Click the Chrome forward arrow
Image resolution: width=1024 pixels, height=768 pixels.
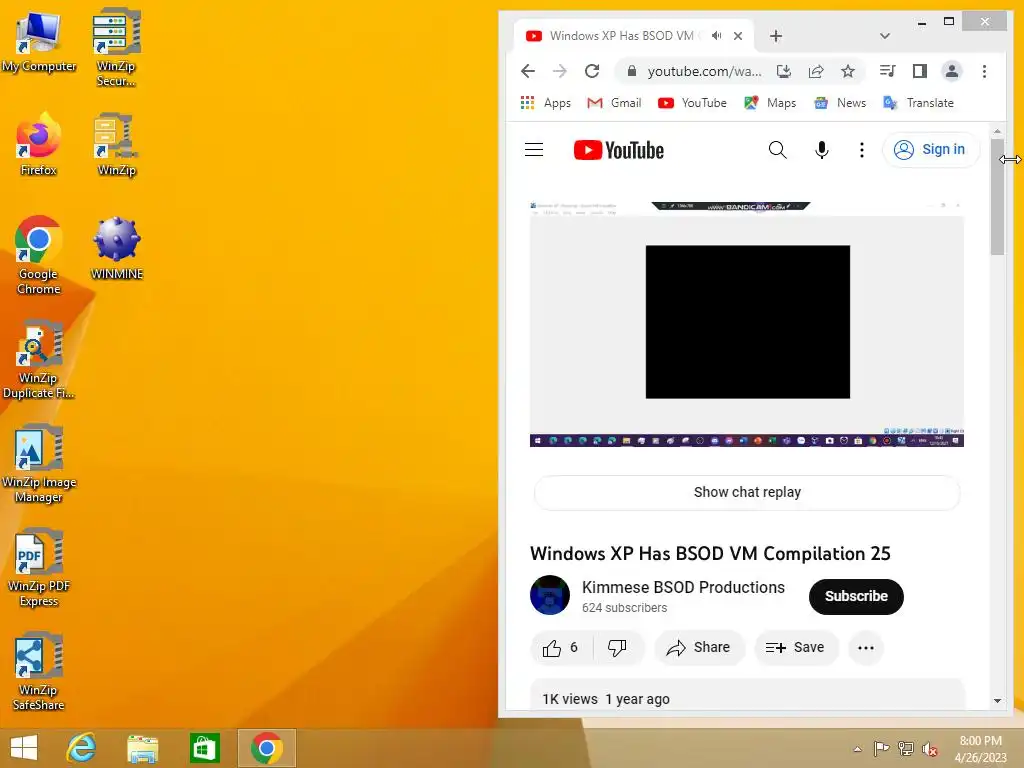point(560,71)
